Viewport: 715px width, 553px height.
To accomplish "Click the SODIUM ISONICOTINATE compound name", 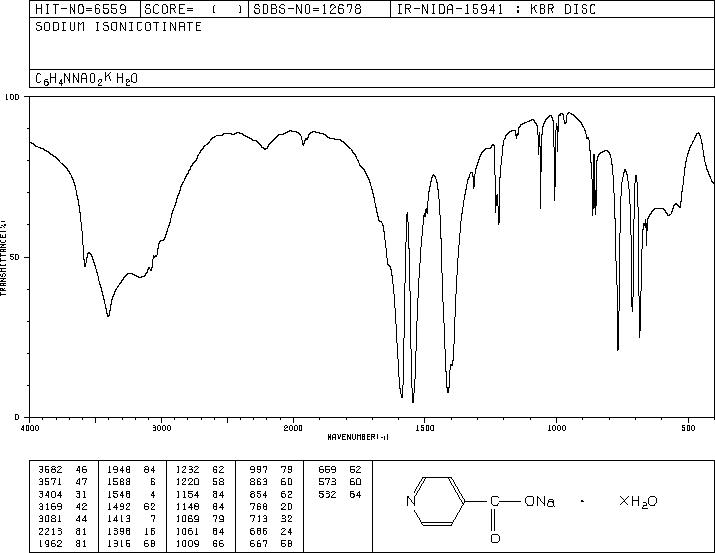I will tap(119, 27).
